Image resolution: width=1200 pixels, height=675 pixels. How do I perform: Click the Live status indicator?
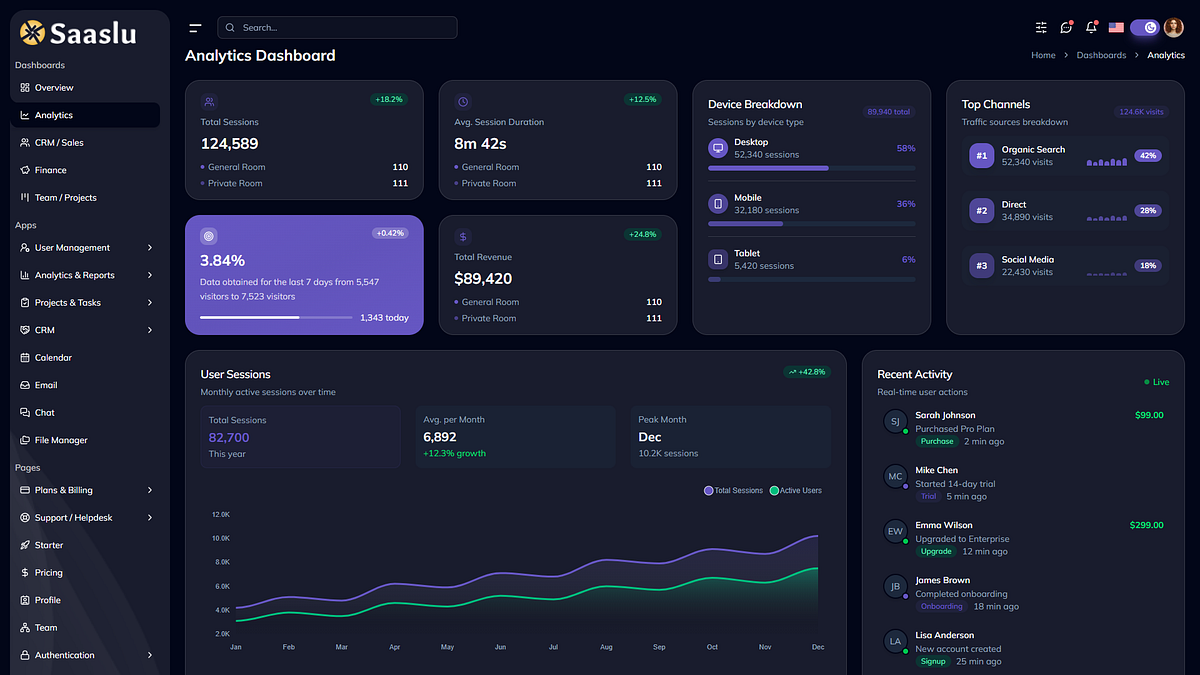point(1156,382)
